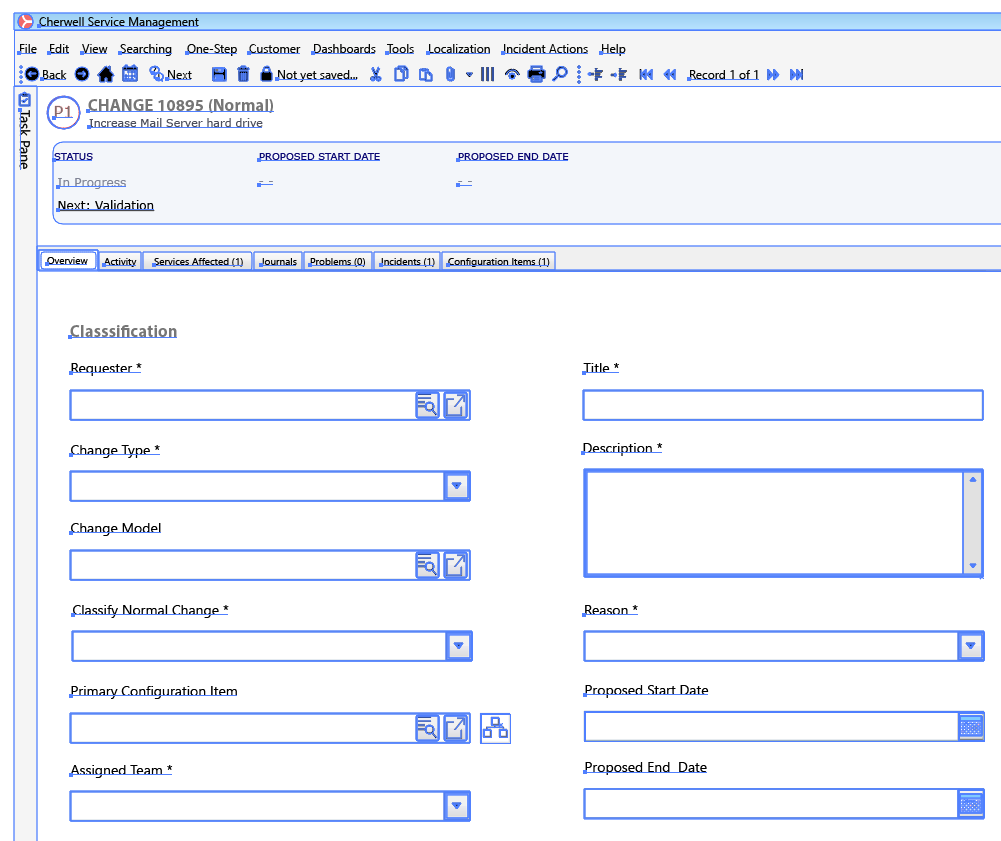Open the Edit menu
This screenshot has height=841, width=1001.
(59, 49)
